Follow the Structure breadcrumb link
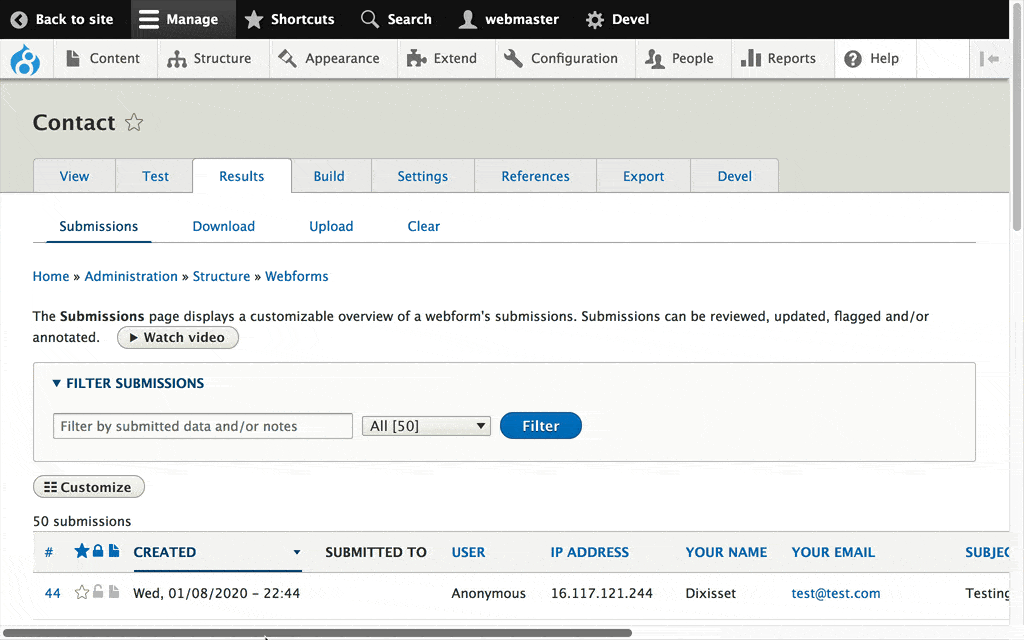 221,276
